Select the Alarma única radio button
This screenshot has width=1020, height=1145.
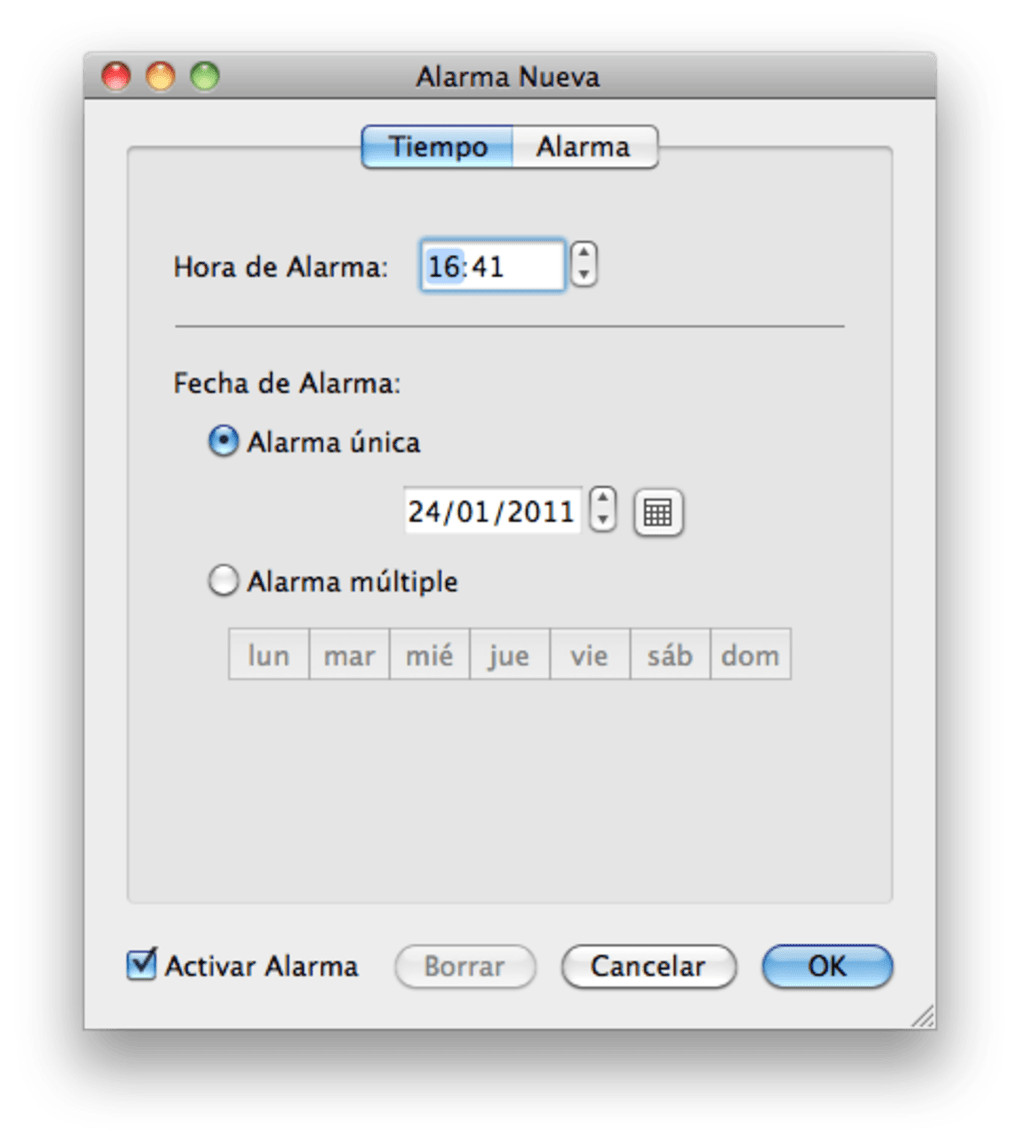(223, 441)
